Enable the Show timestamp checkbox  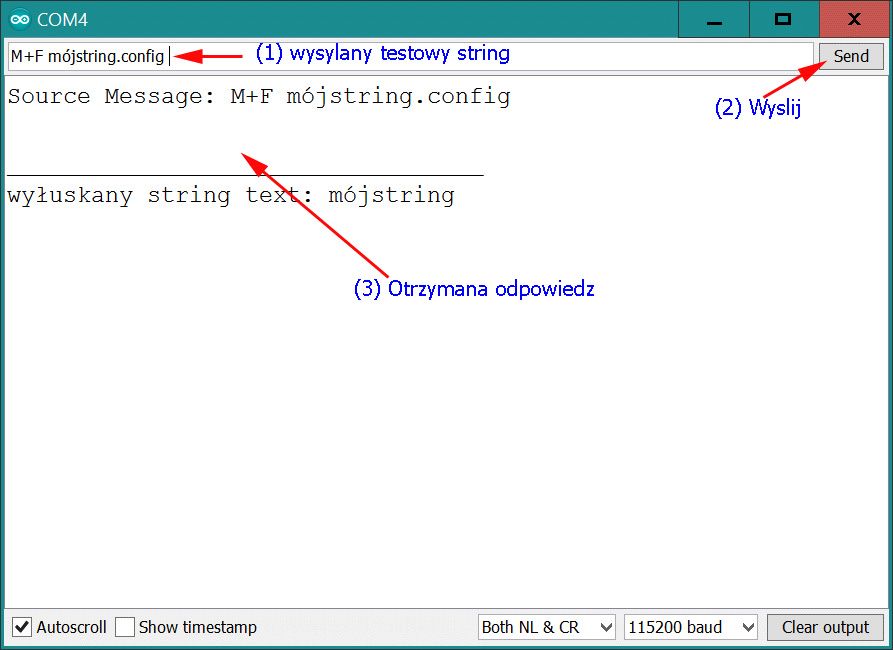tap(124, 627)
